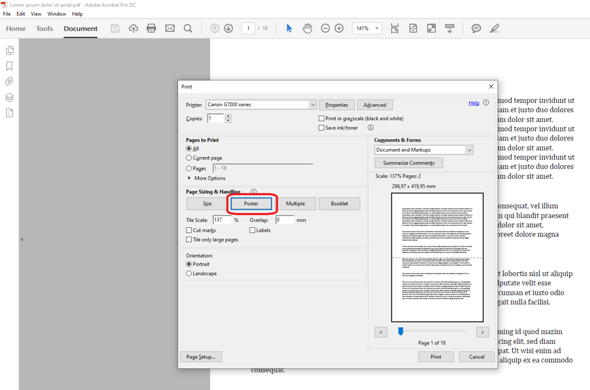
Task: Click the Help question mark icon
Action: click(486, 102)
